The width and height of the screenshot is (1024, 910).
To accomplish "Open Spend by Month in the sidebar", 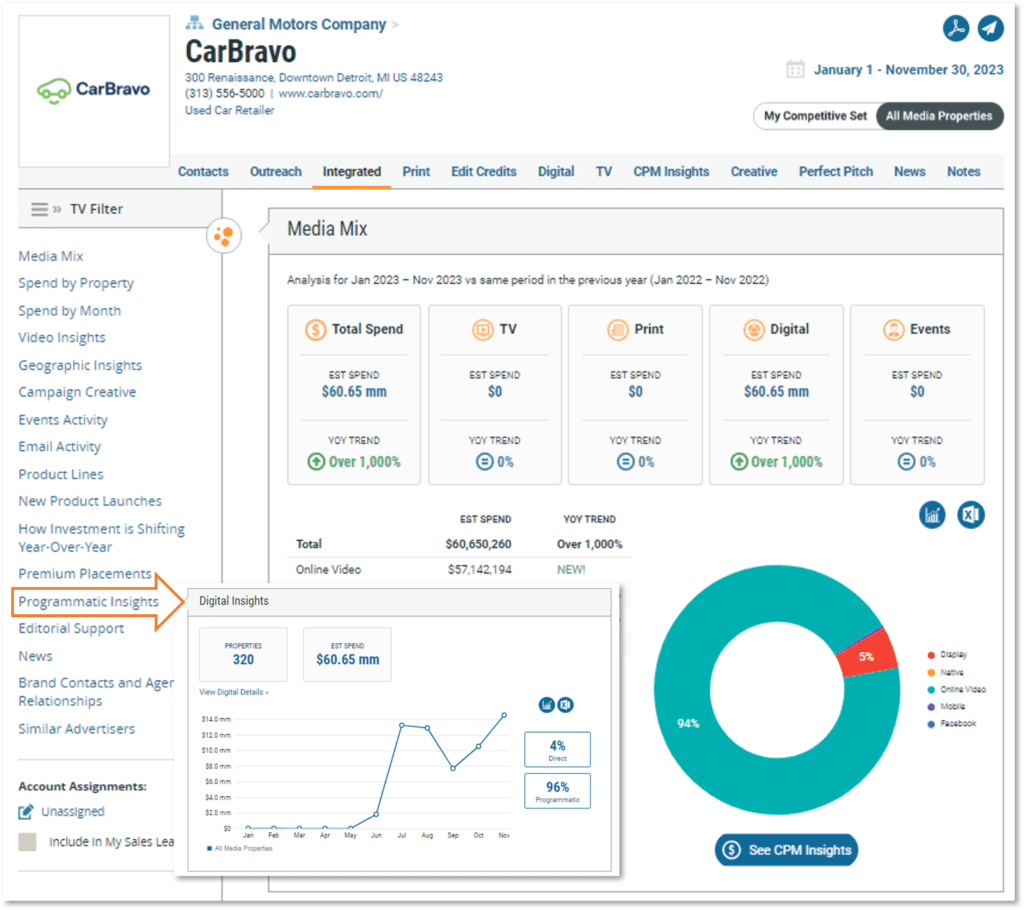I will click(69, 311).
